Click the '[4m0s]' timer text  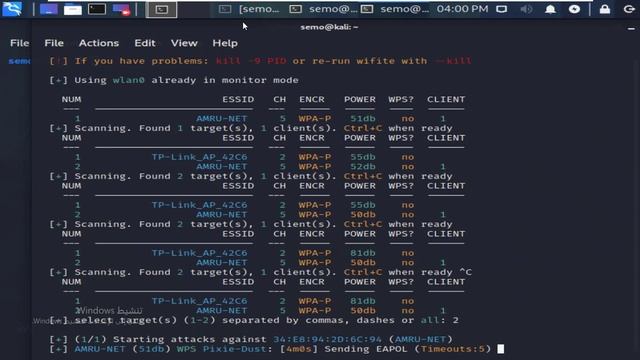coord(299,349)
